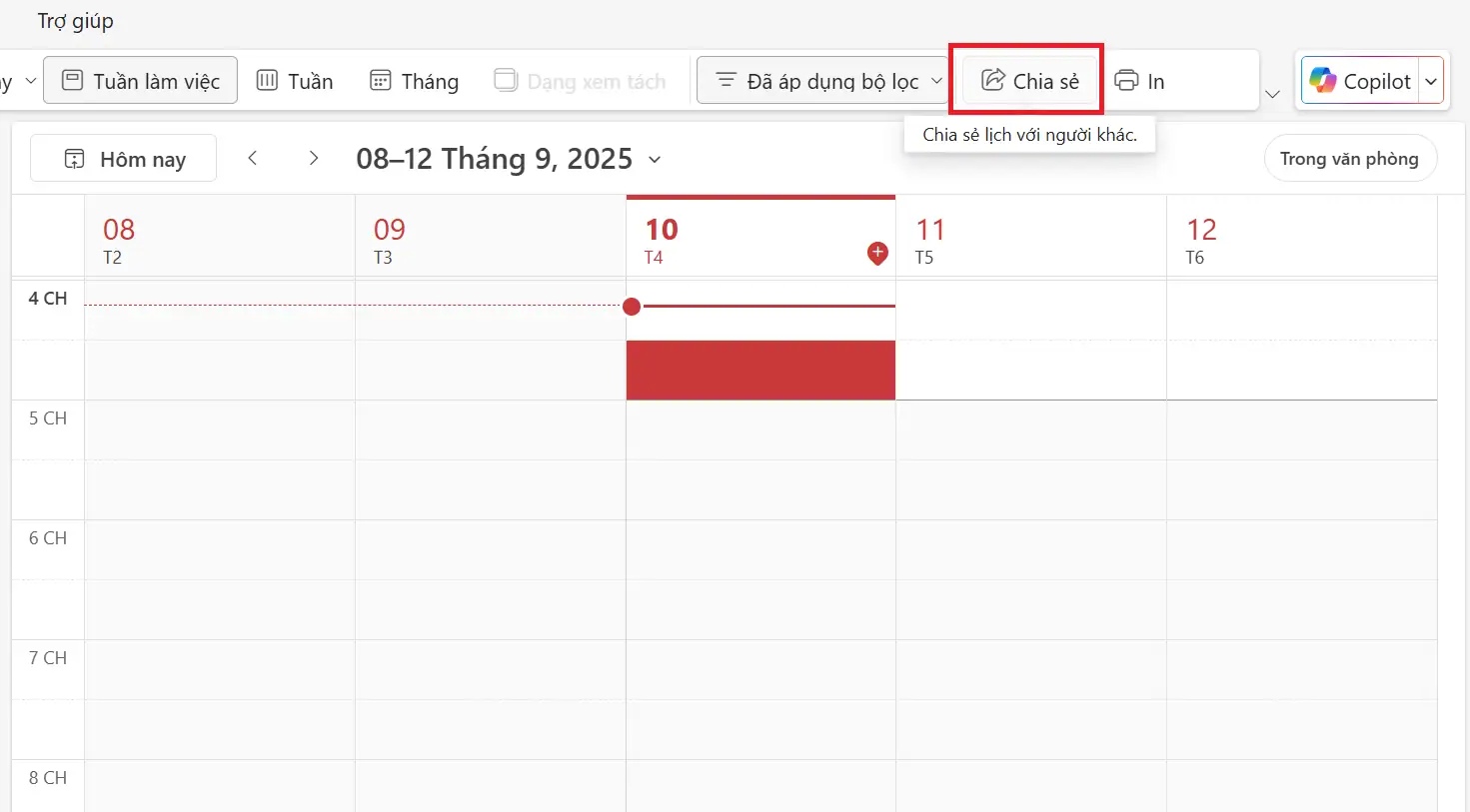1470x812 pixels.
Task: Click the current time marker dot
Action: coord(632,306)
